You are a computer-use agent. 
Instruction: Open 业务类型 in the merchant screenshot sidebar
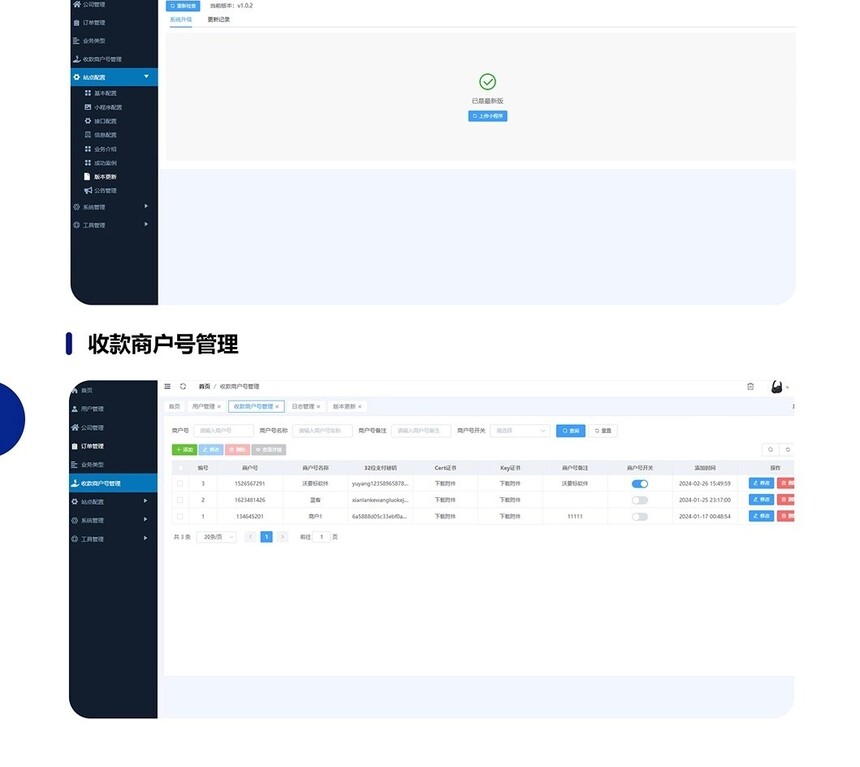coord(87,464)
